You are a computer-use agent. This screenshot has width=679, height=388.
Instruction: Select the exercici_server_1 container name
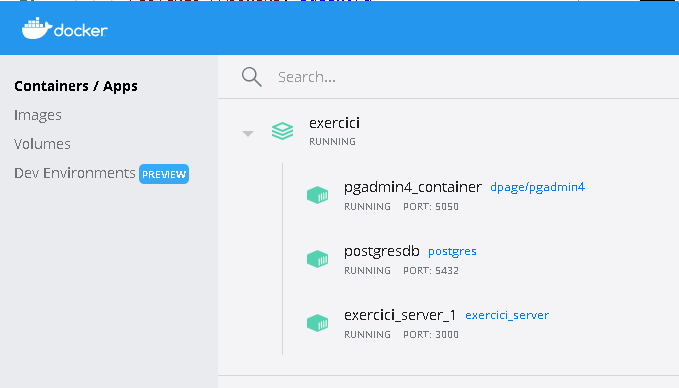400,315
